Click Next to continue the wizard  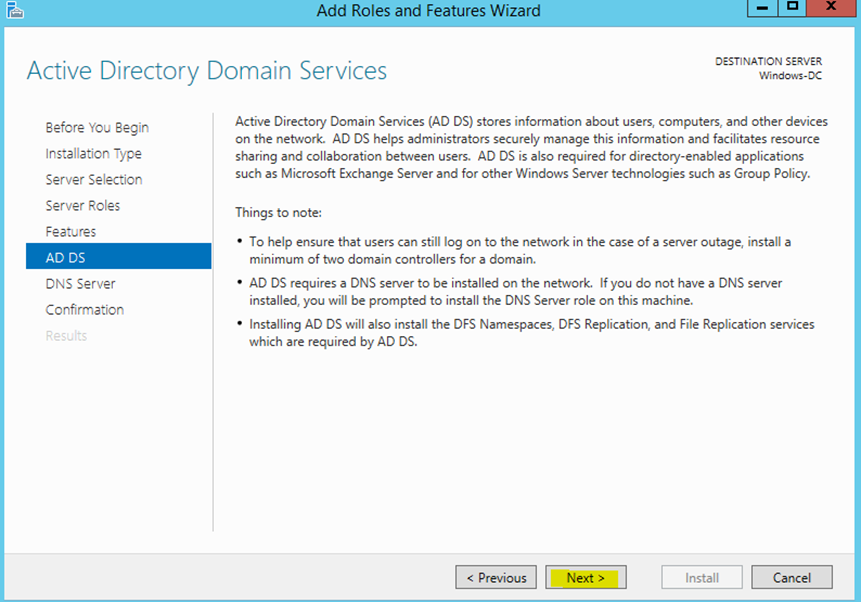586,577
